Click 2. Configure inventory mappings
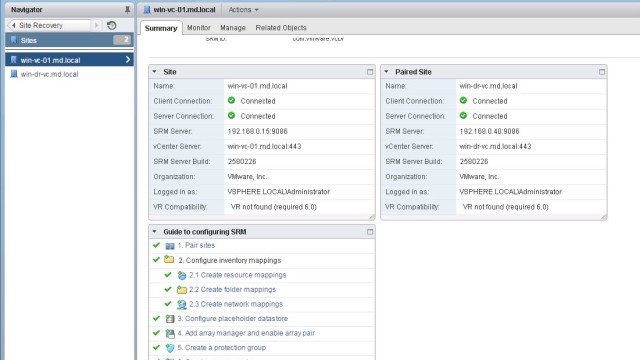The height and width of the screenshot is (360, 640). tap(230, 260)
